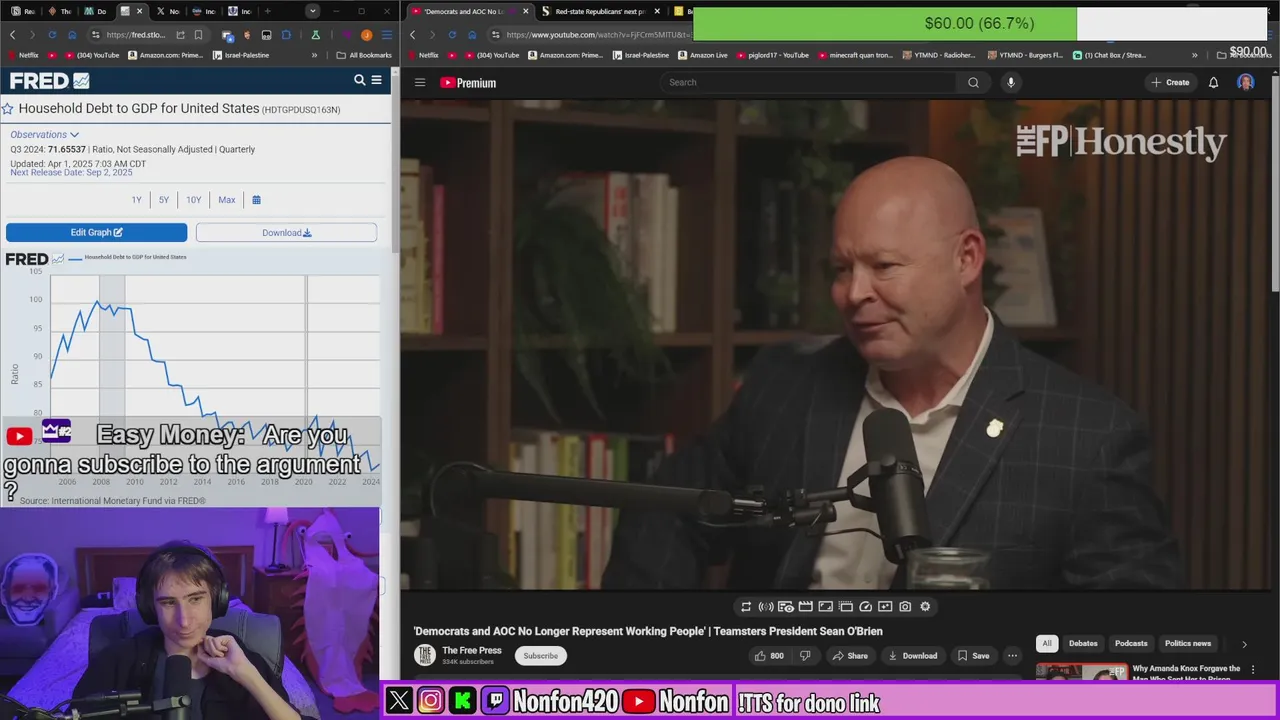
Task: Expand the Observations dropdown
Action: 44,134
